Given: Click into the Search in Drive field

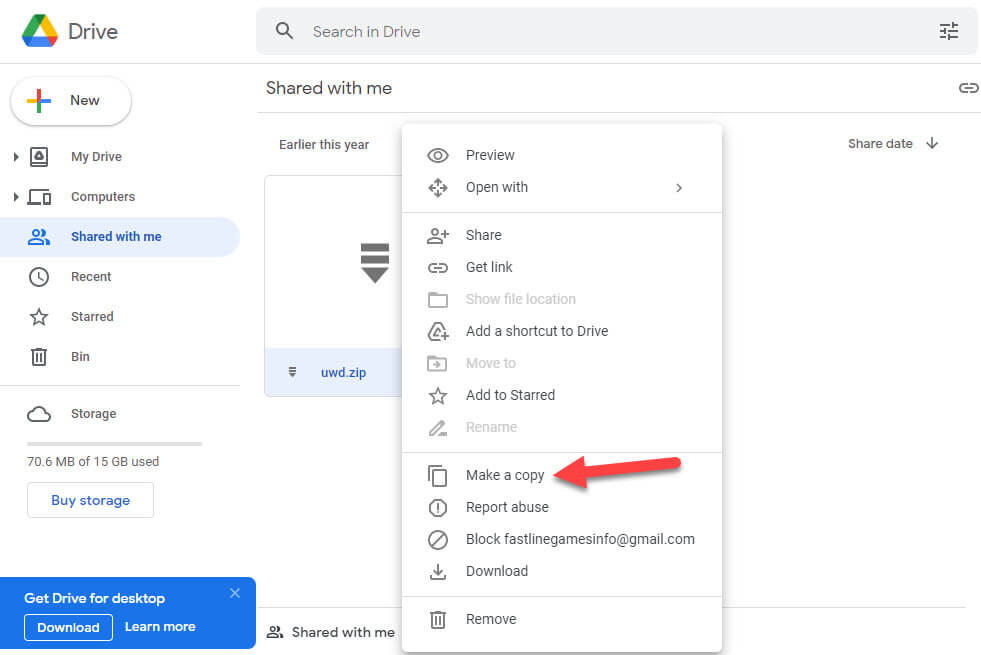Looking at the screenshot, I should 600,31.
